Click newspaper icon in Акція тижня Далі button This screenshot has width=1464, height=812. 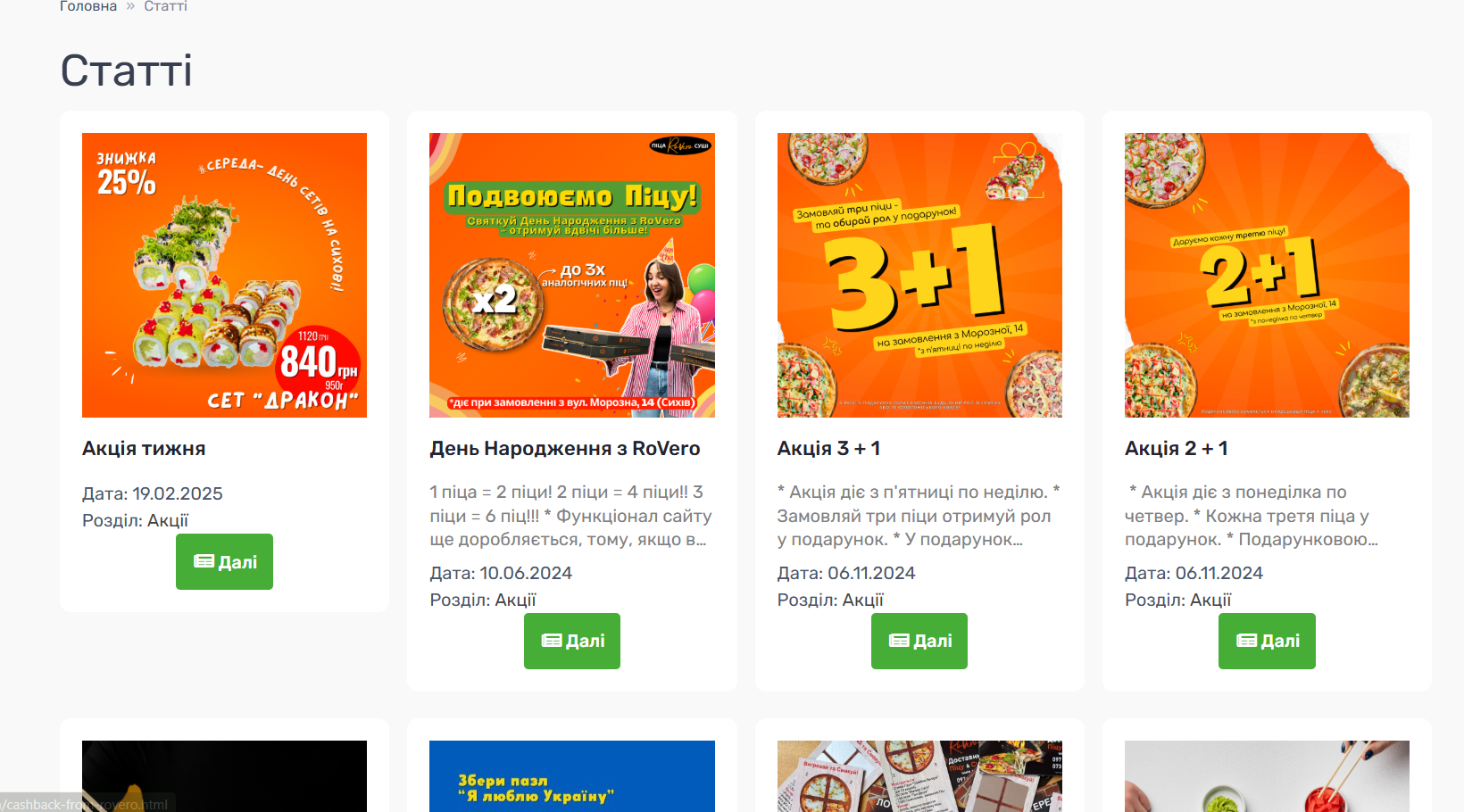(204, 561)
